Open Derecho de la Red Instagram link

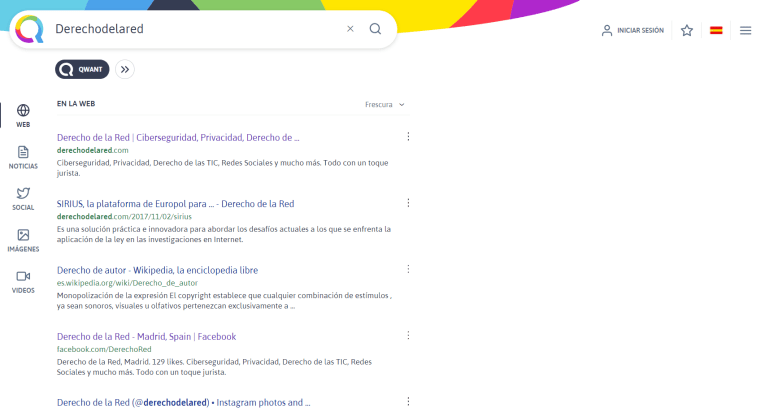[183, 403]
